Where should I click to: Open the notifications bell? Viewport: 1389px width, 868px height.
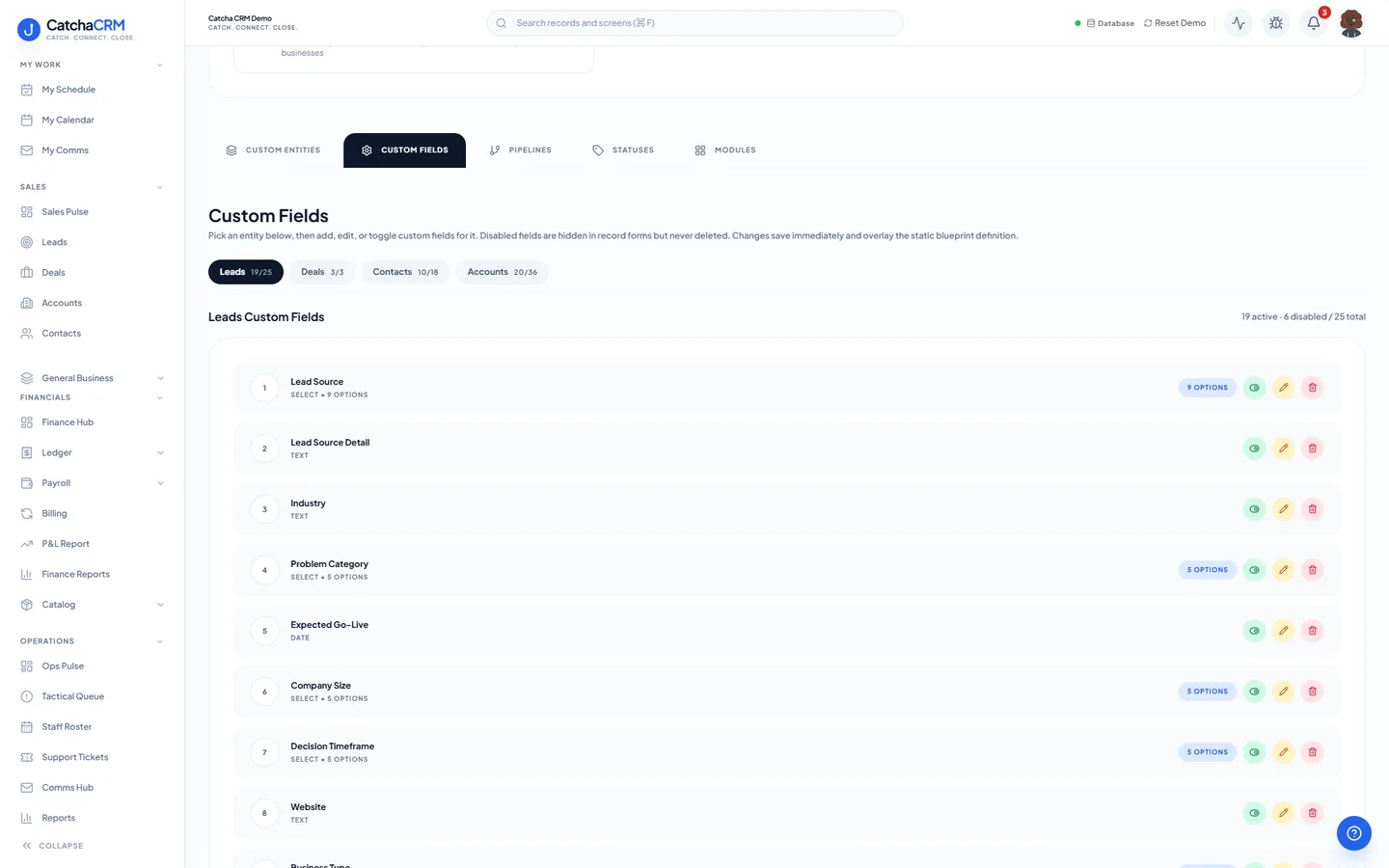(x=1314, y=23)
